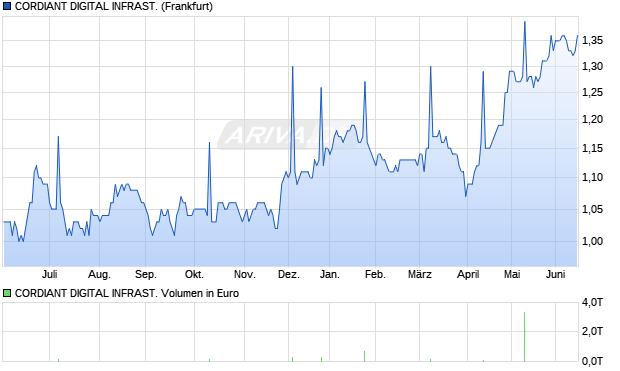Click the chart title CORDIANT DIGITAL INFRAST. (Frankfurt)
620x371 pixels.
click(113, 6)
